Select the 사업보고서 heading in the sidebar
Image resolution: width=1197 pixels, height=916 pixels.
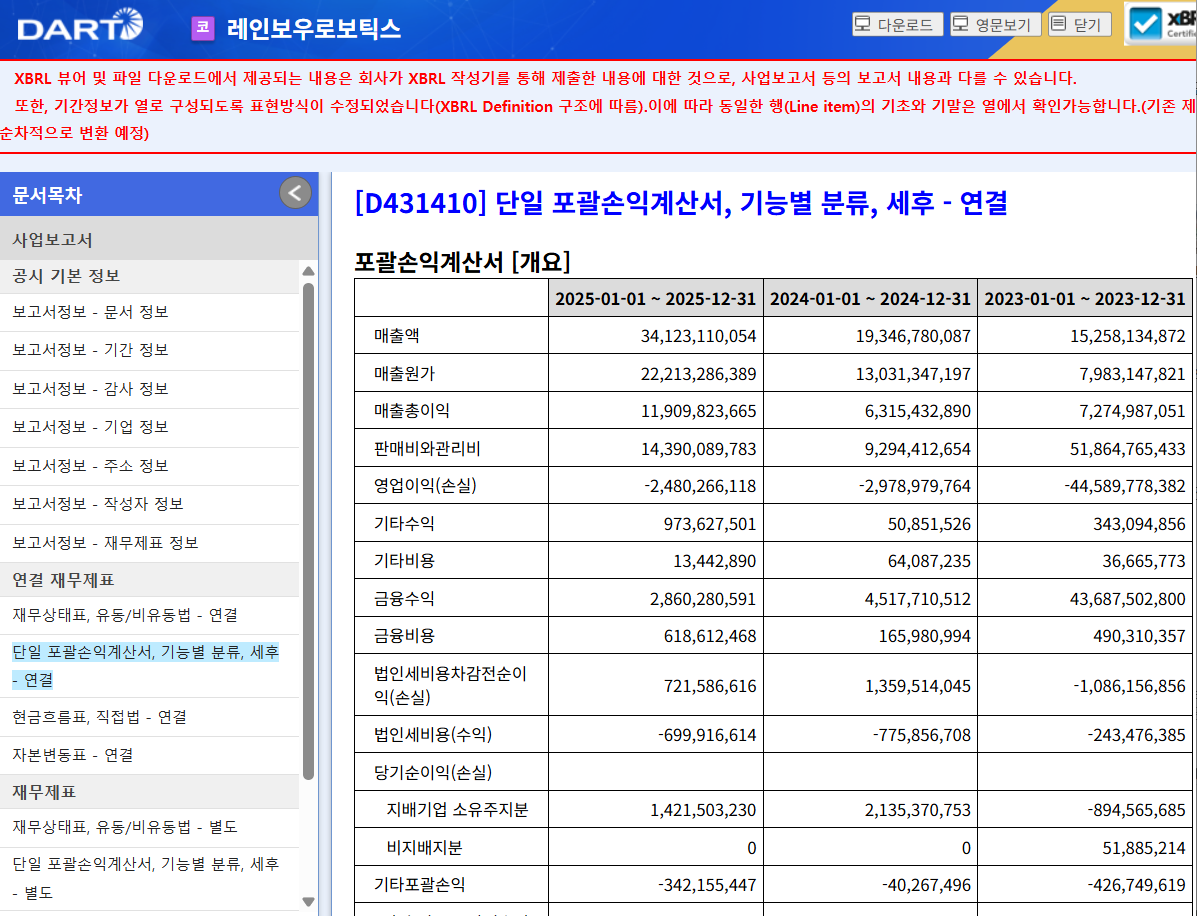click(52, 240)
